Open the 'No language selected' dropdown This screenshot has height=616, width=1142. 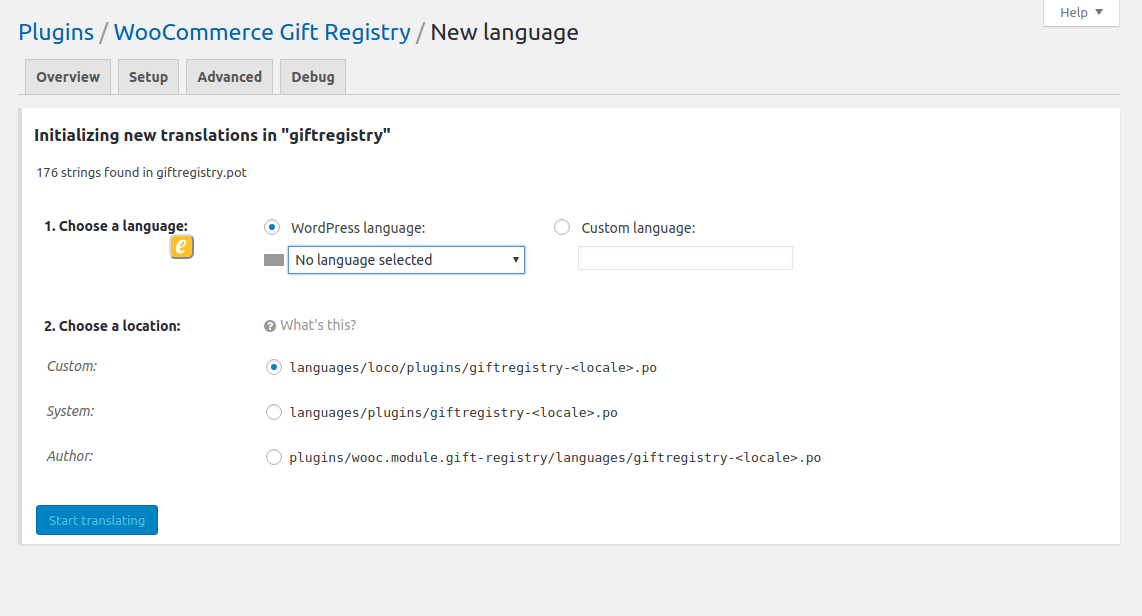pos(406,260)
